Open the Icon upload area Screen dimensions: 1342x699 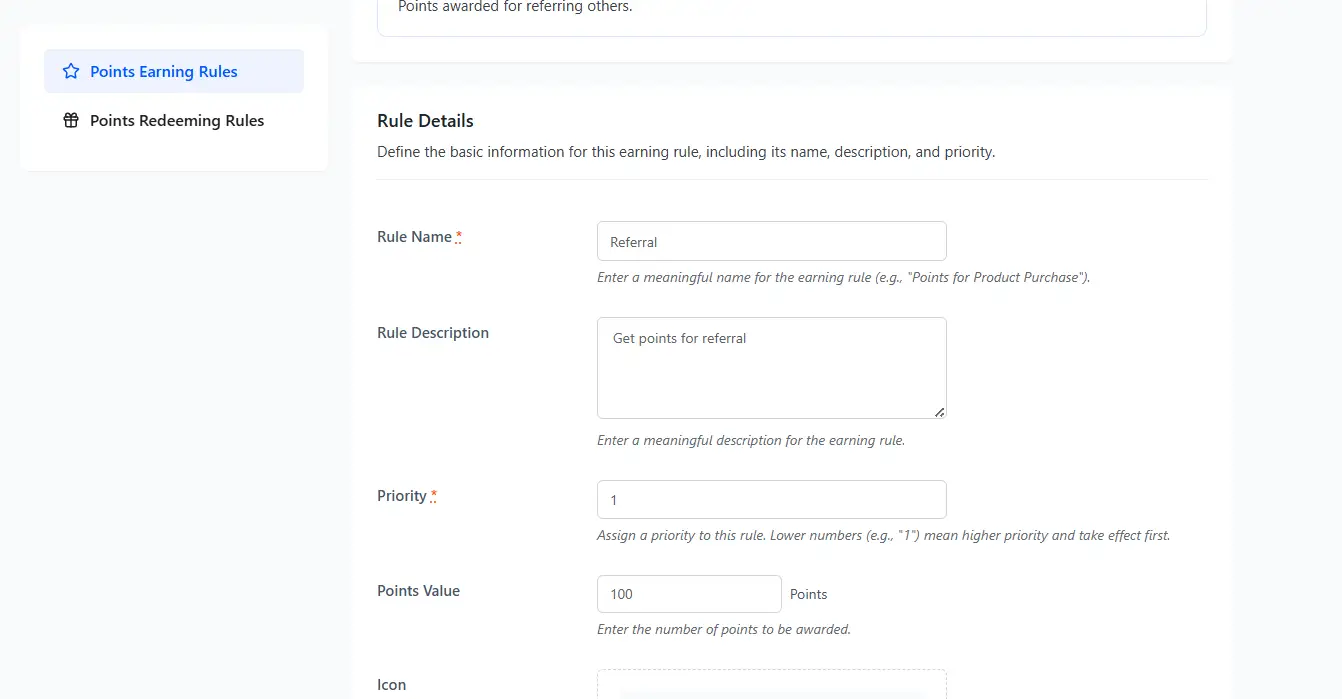771,685
